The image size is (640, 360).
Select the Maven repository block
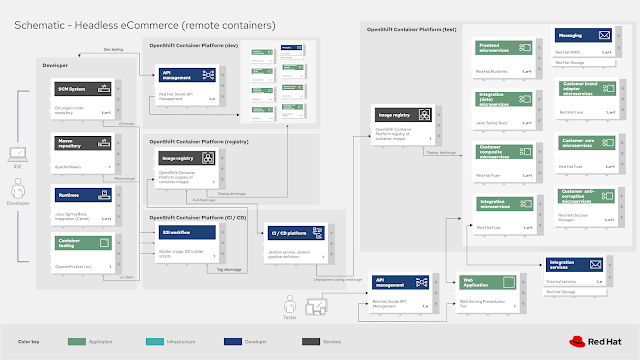coord(83,154)
